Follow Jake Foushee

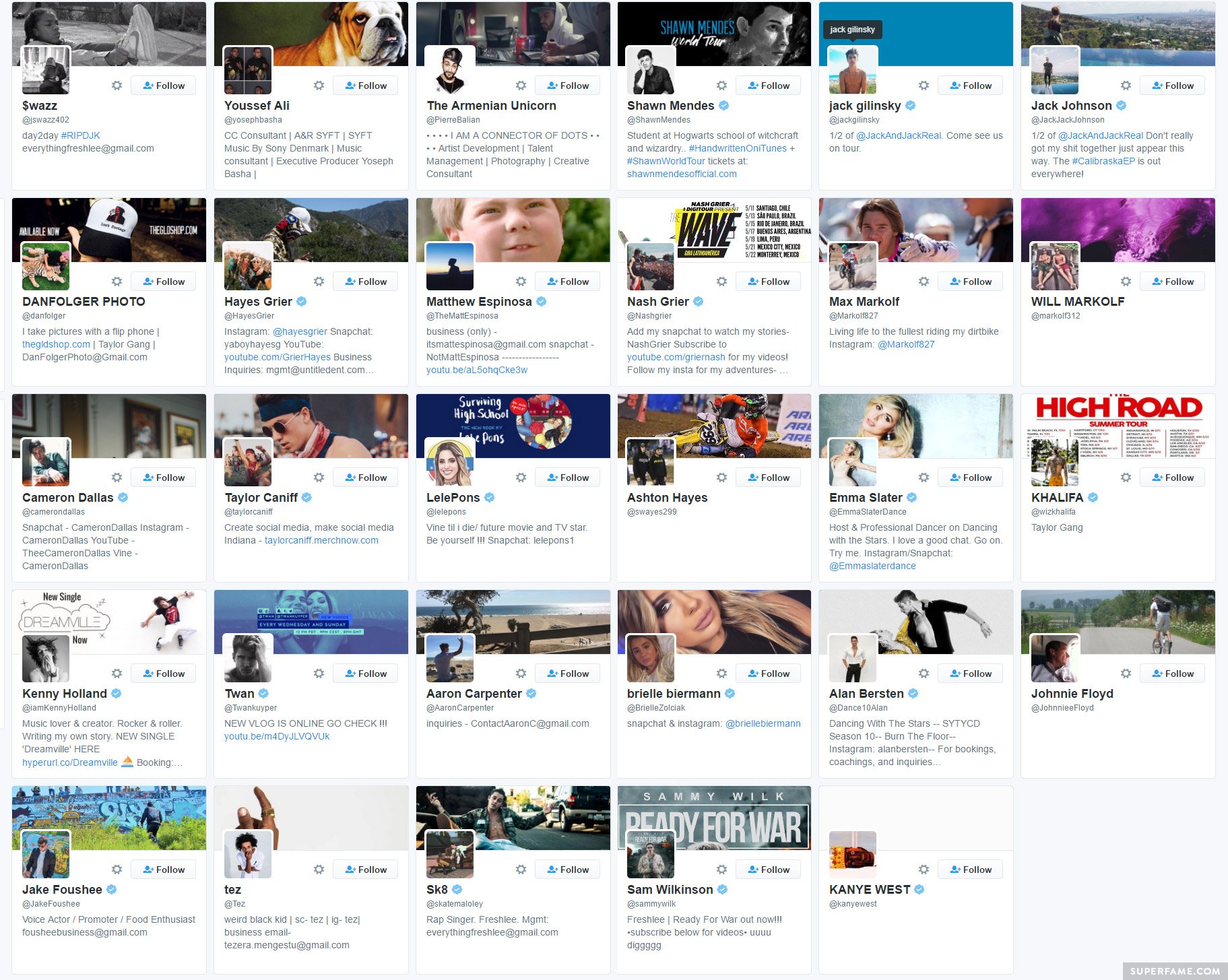tap(163, 870)
